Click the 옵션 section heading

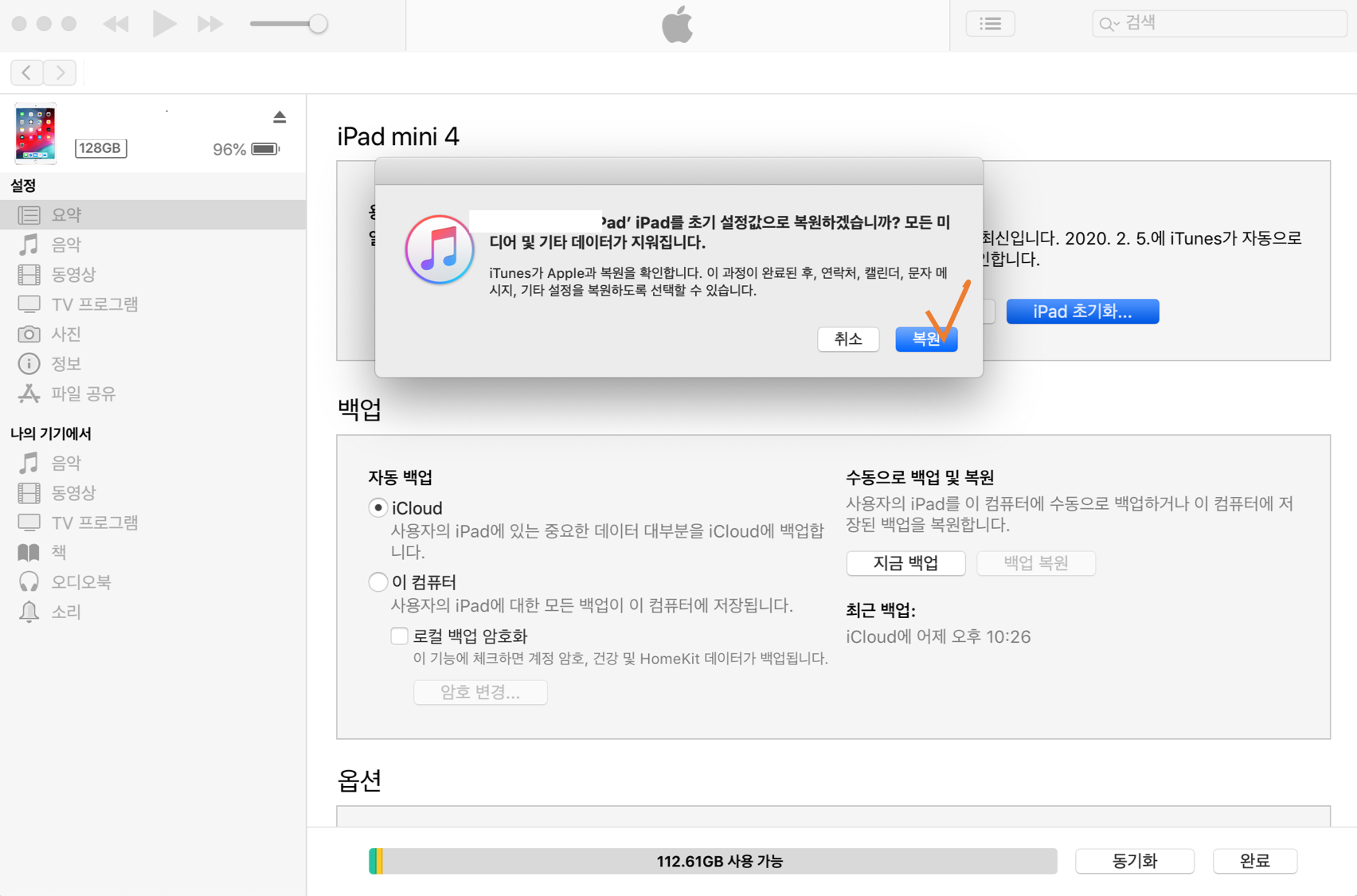click(359, 781)
